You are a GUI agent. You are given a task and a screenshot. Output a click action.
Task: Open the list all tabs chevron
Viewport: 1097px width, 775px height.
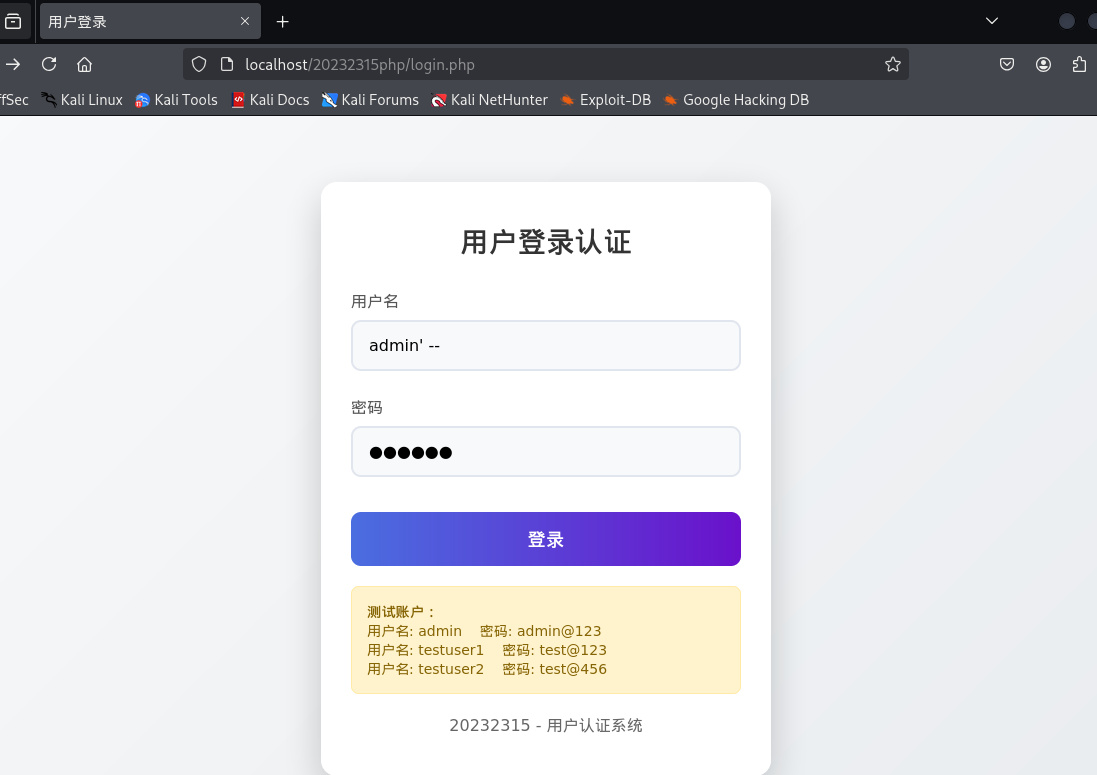click(991, 21)
